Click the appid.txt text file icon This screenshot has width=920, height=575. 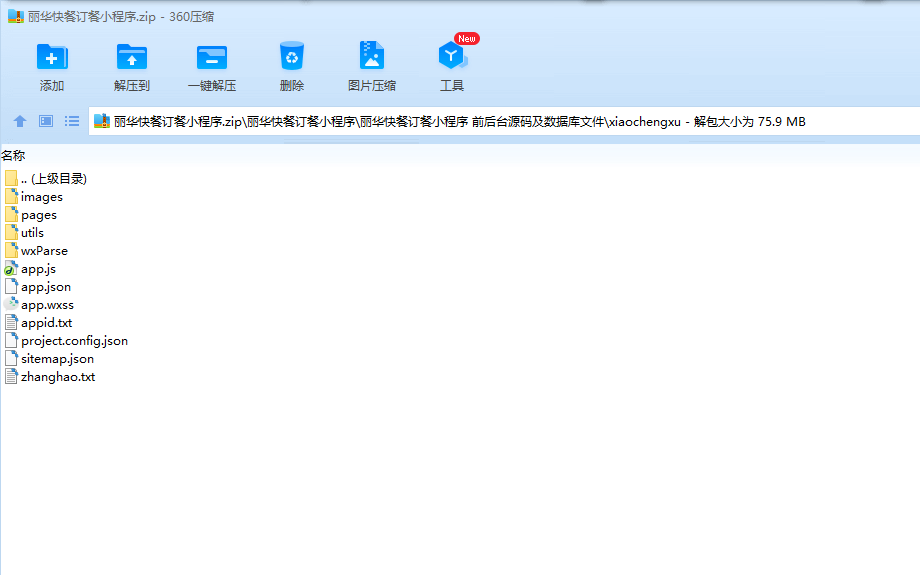coord(11,322)
